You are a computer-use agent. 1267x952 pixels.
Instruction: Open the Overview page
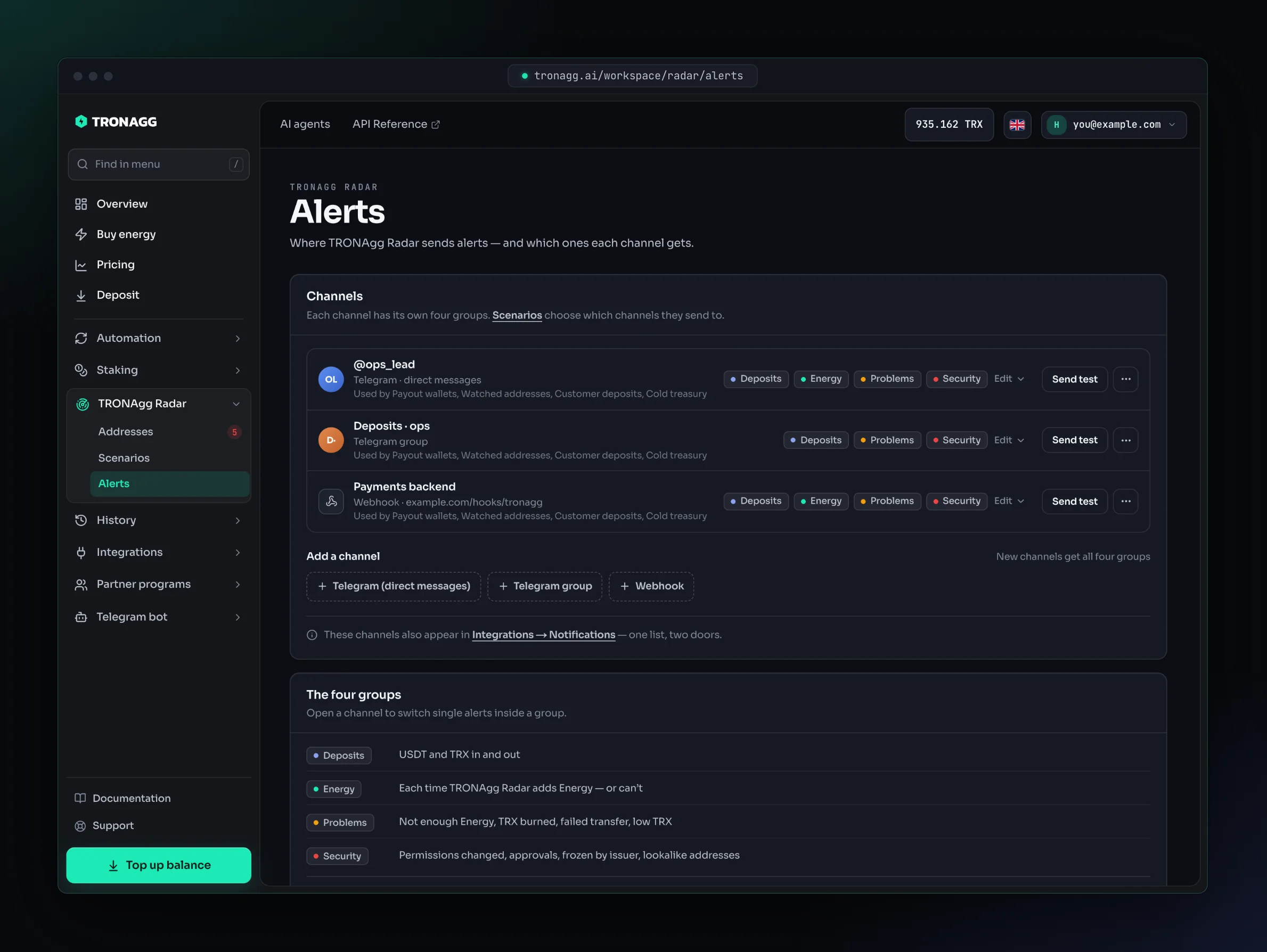(x=159, y=204)
